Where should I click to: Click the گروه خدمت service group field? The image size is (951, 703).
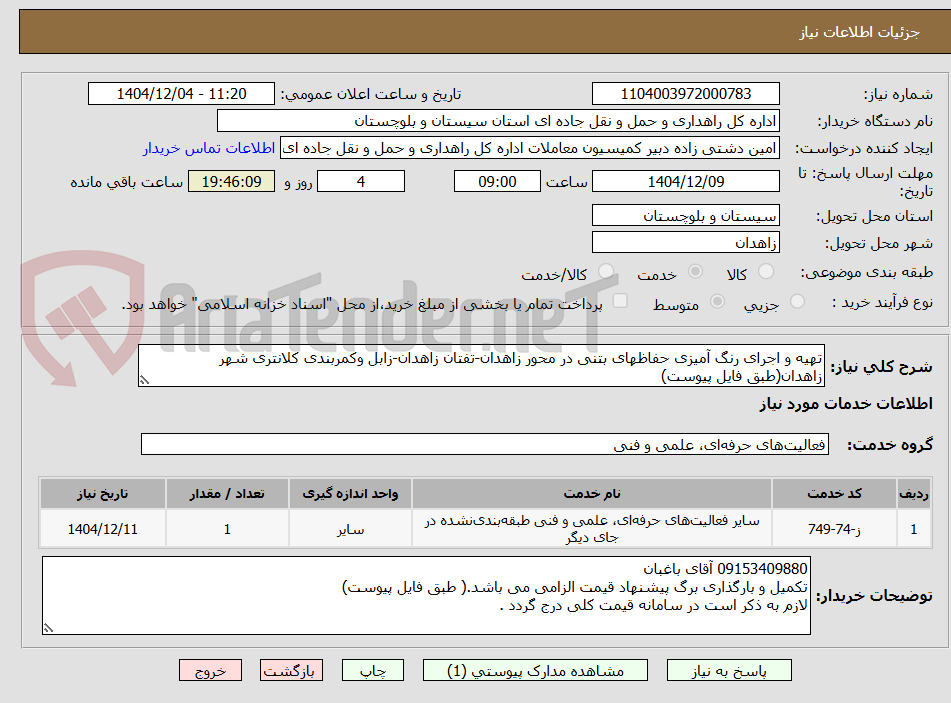pyautogui.click(x=485, y=444)
